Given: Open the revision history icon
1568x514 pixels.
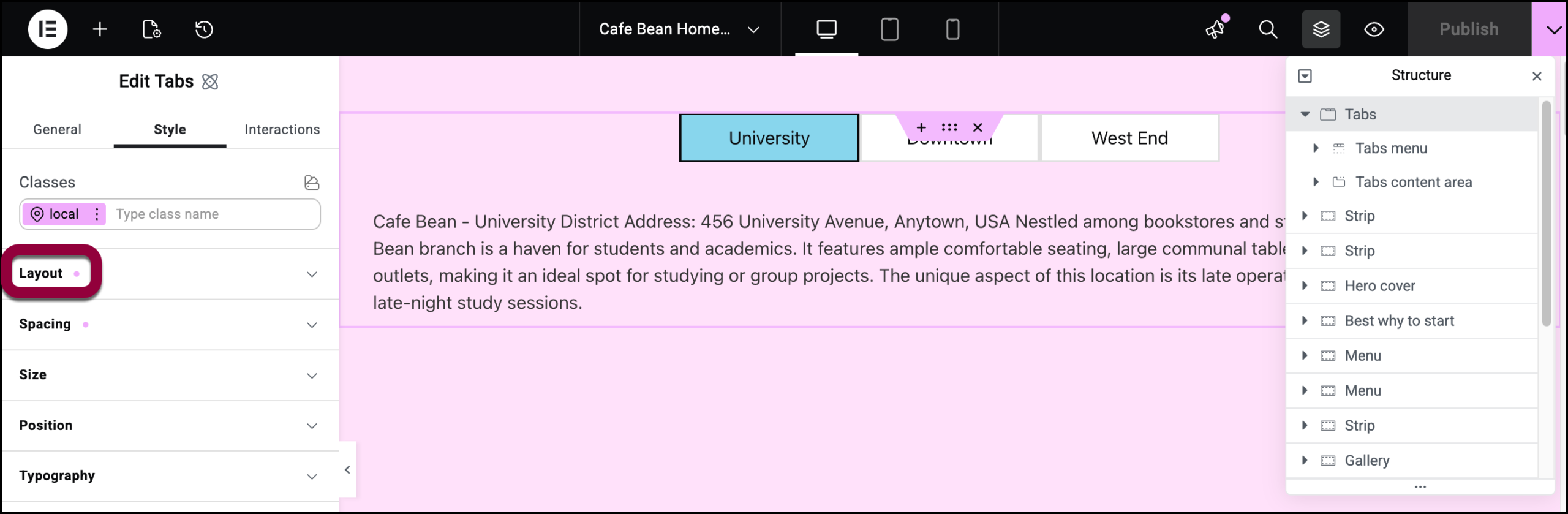Looking at the screenshot, I should pos(204,29).
